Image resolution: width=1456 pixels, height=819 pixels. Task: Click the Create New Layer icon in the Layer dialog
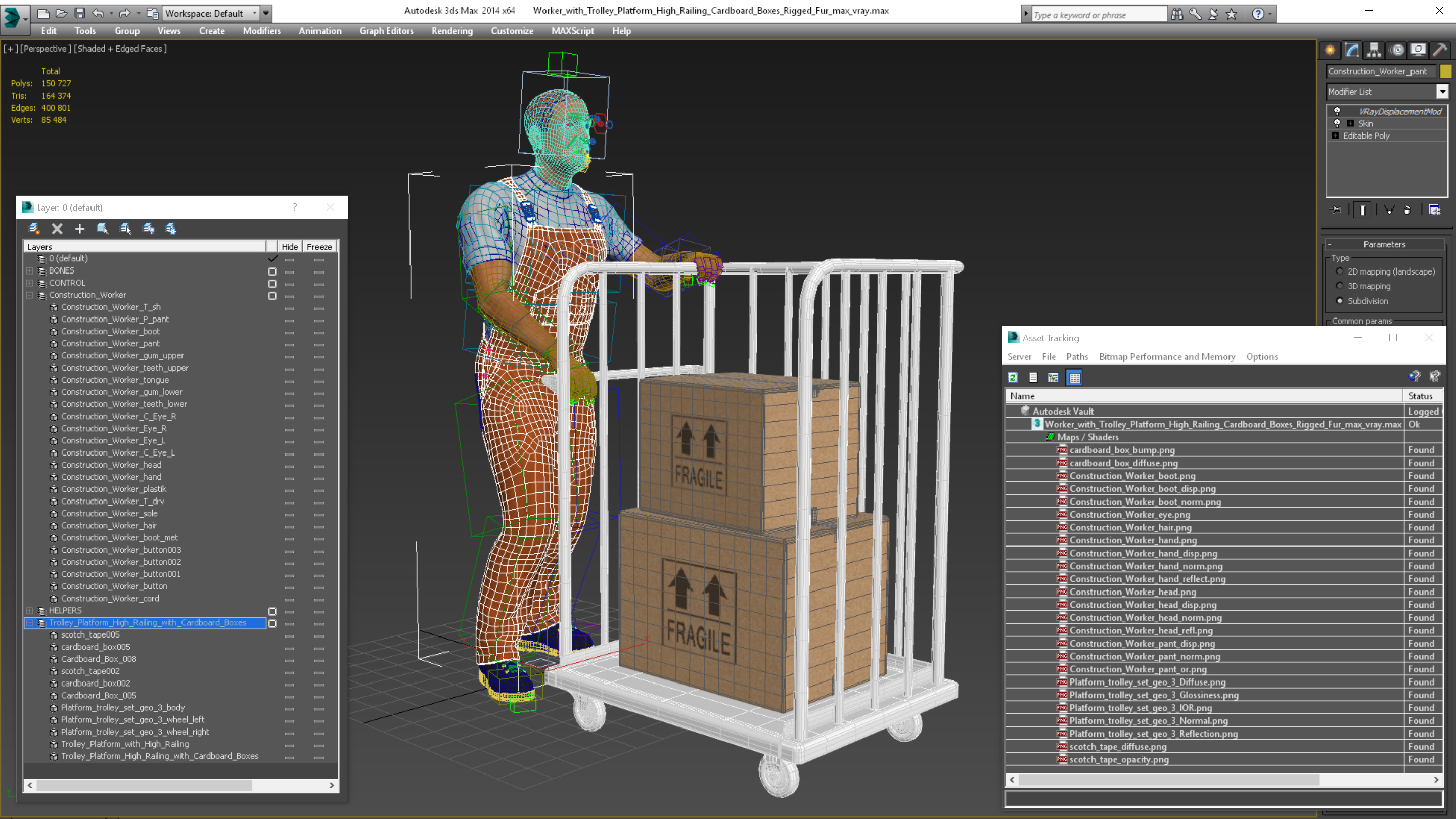click(34, 229)
